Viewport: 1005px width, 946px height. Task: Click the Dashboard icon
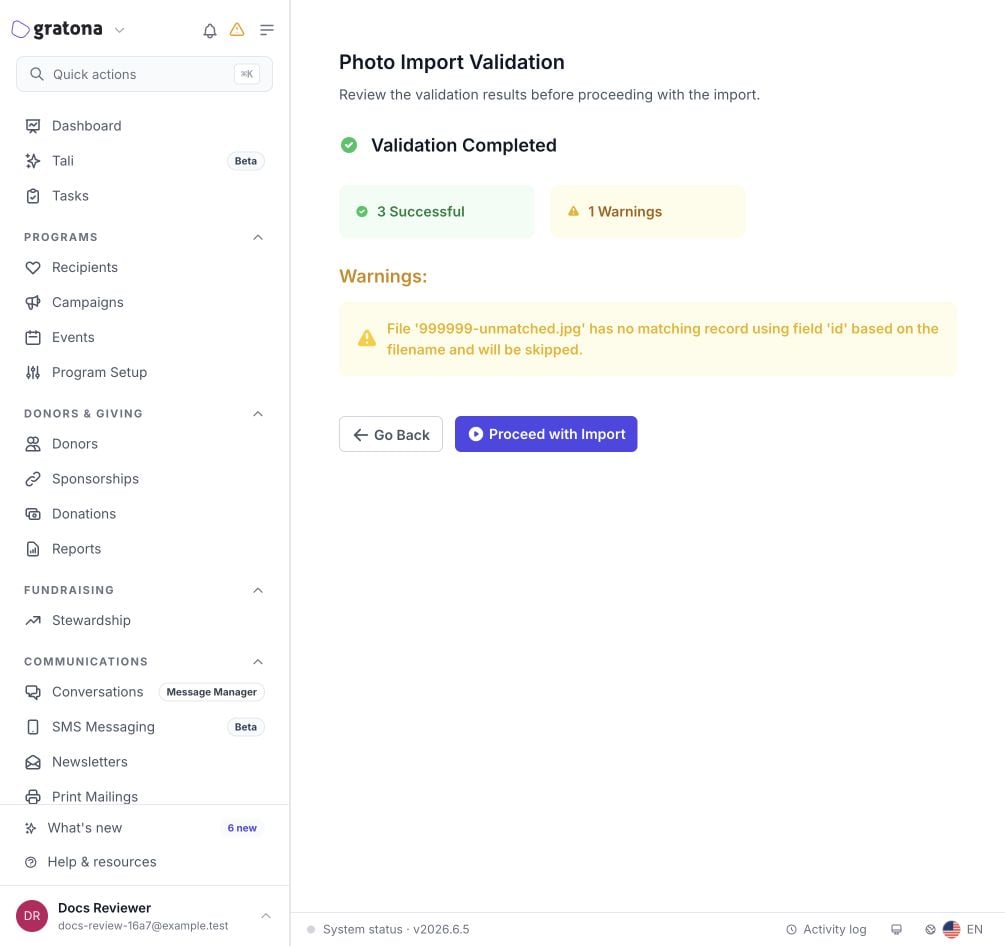[x=33, y=126]
